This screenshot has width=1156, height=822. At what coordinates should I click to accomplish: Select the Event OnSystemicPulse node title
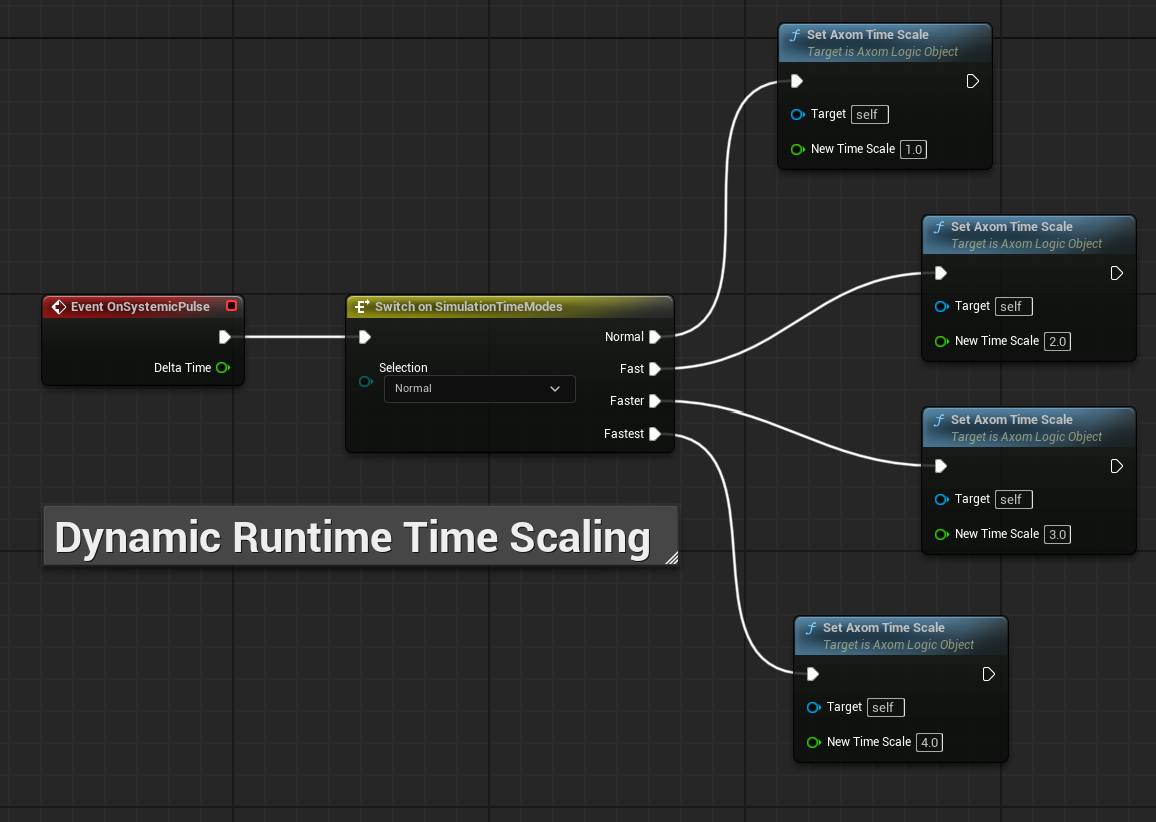[x=140, y=307]
